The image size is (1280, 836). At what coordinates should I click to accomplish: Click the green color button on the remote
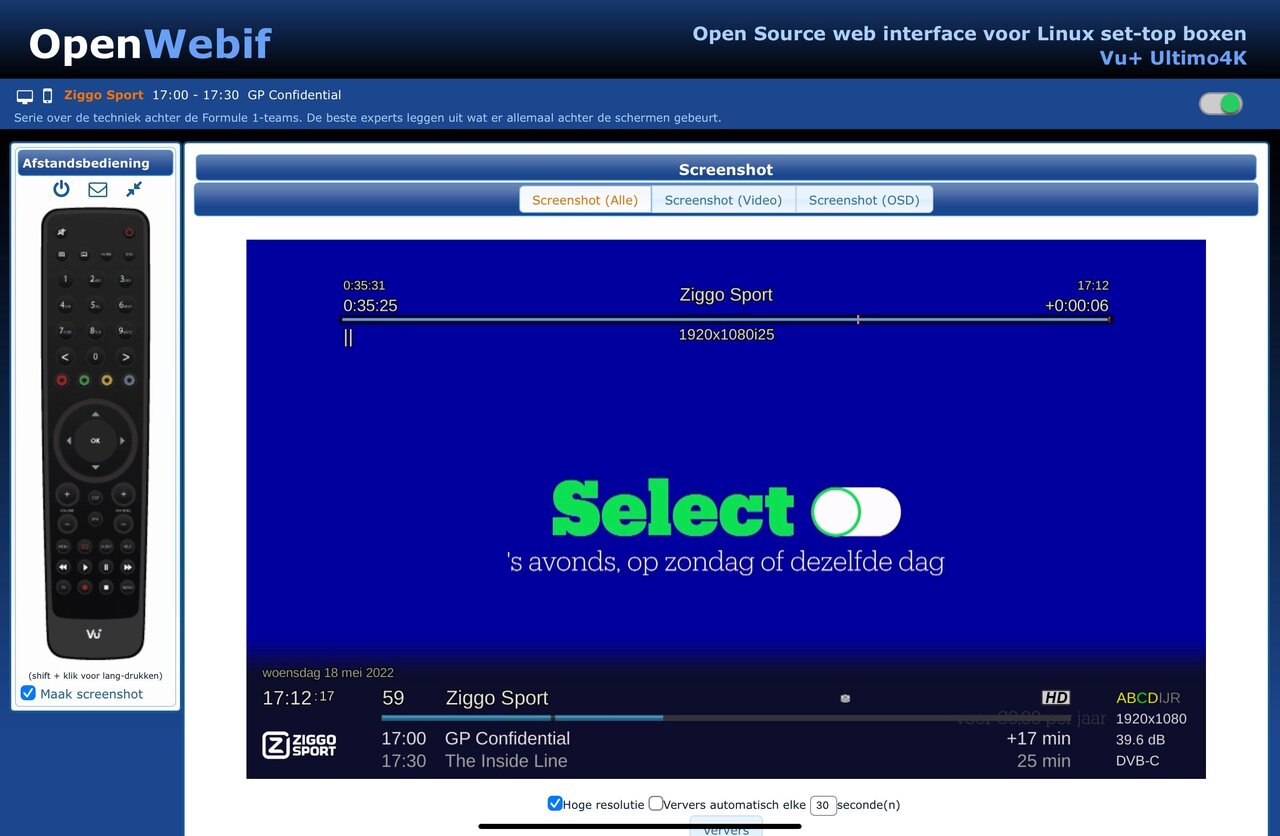pyautogui.click(x=84, y=381)
